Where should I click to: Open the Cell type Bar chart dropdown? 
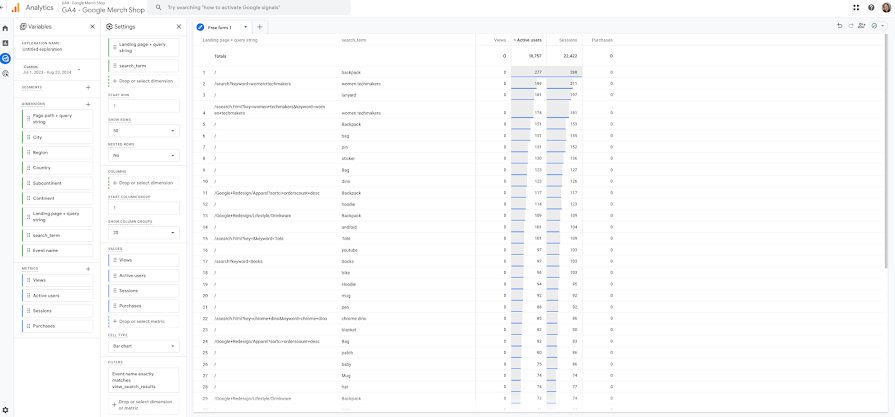click(144, 346)
